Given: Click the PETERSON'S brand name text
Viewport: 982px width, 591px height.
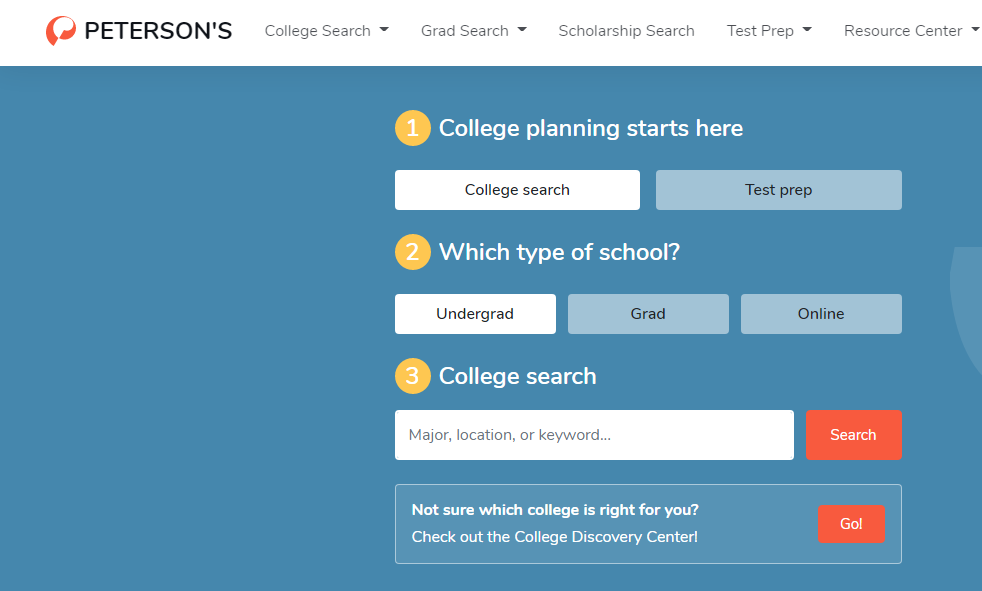Looking at the screenshot, I should pos(158,31).
